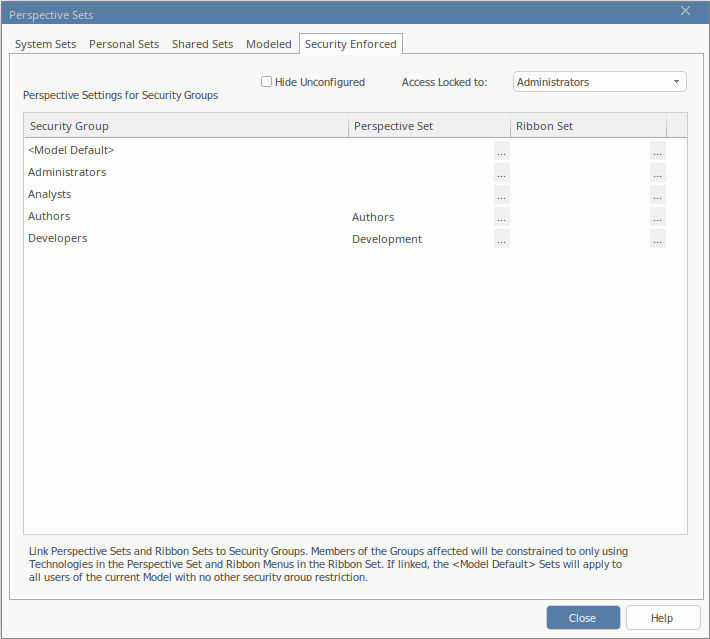Screen dimensions: 710x639
Task: Open the Personal Sets tab
Action: pyautogui.click(x=124, y=44)
